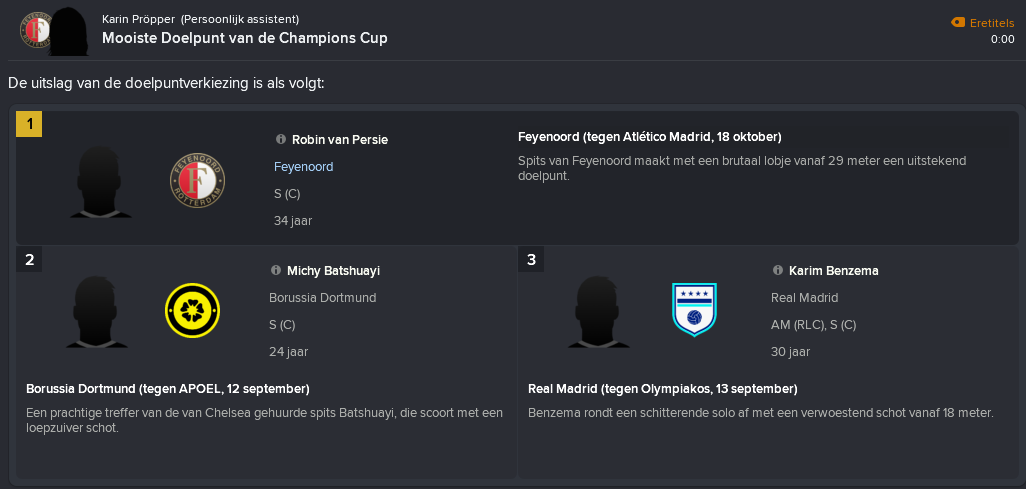Click Feyenoord club badge in header
This screenshot has height=489, width=1026.
35,29
